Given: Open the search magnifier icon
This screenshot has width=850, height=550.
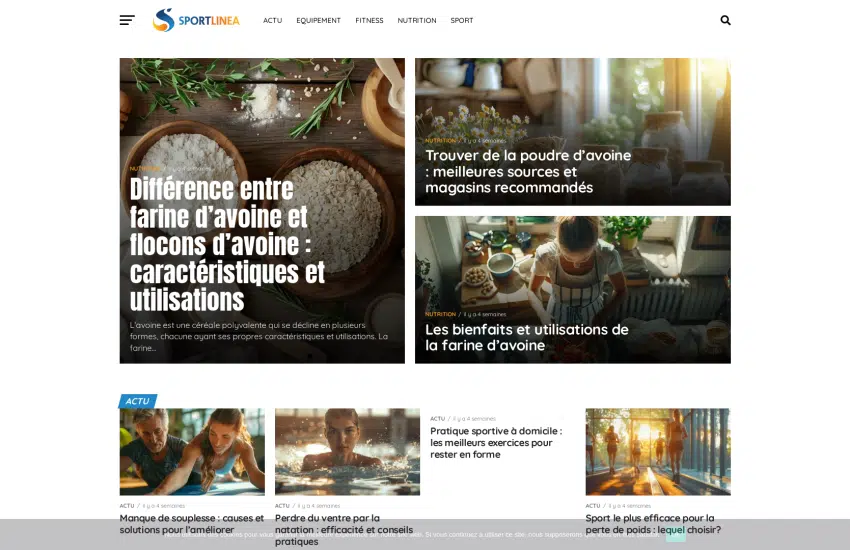Looking at the screenshot, I should [725, 20].
